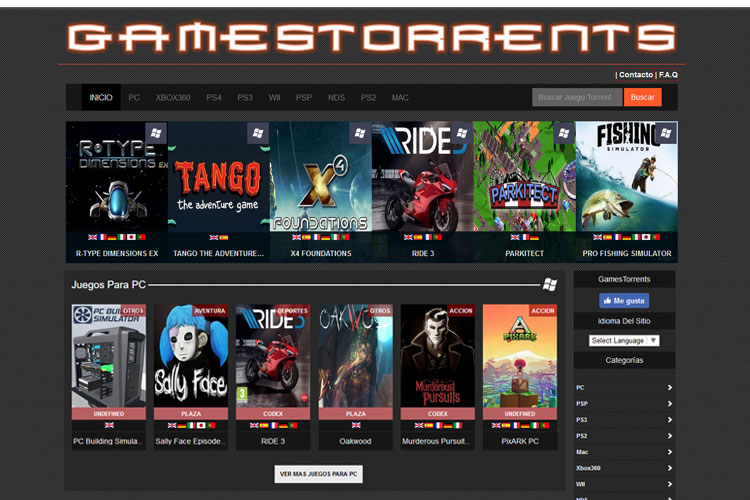Open the PSP navigation tab
The image size is (750, 500).
(x=304, y=98)
